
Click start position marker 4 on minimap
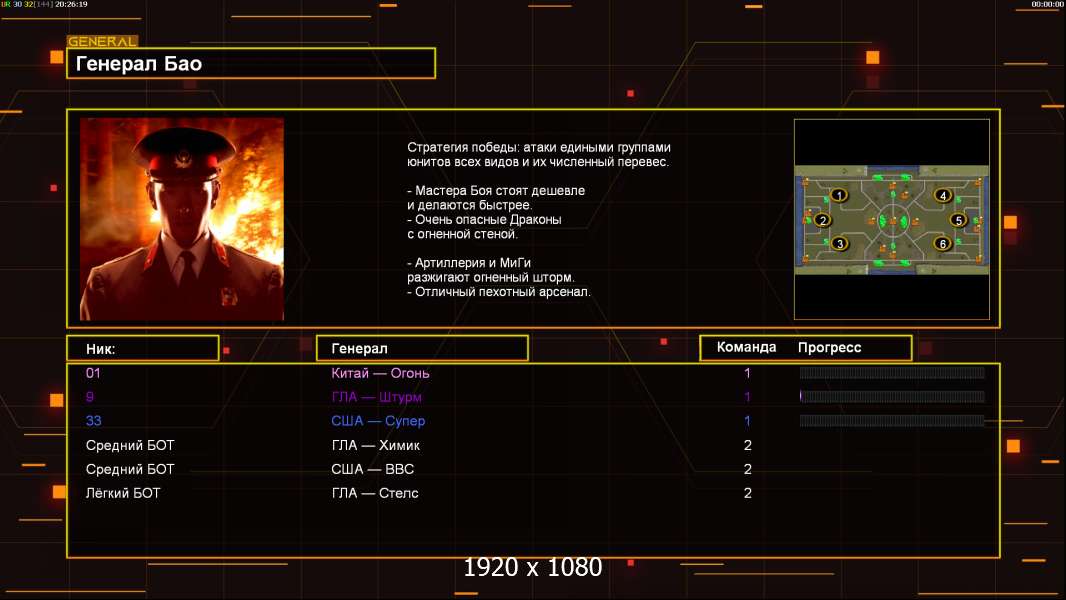(x=942, y=196)
